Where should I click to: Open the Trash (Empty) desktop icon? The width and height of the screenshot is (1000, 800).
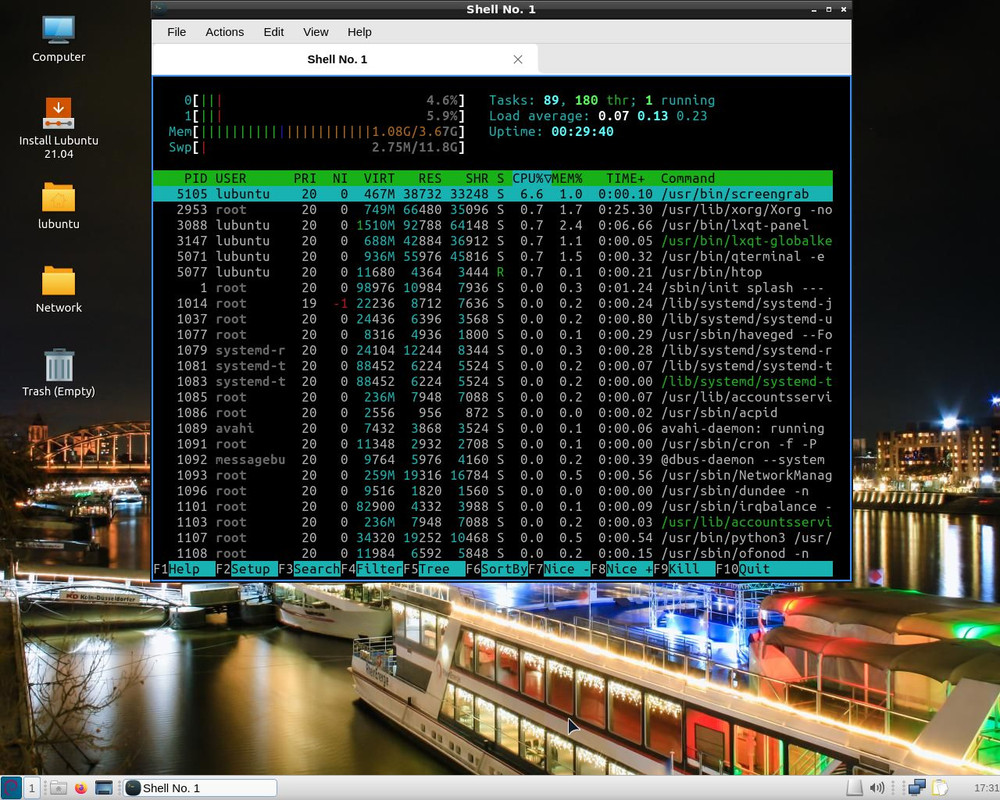[59, 373]
